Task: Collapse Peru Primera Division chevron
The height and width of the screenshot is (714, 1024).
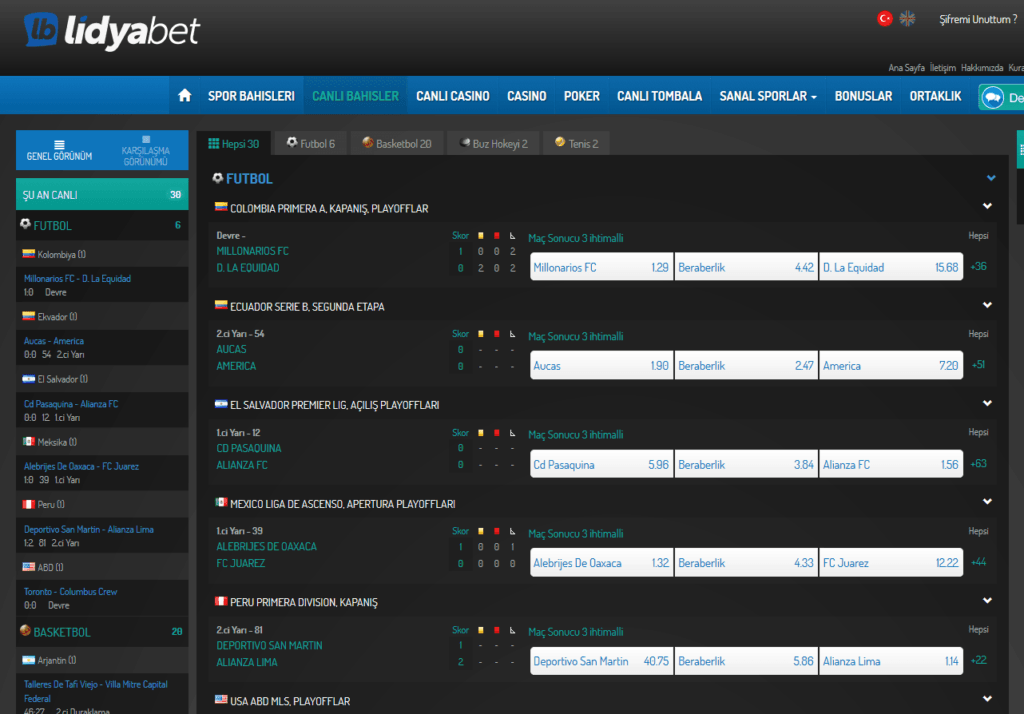Action: point(987,600)
